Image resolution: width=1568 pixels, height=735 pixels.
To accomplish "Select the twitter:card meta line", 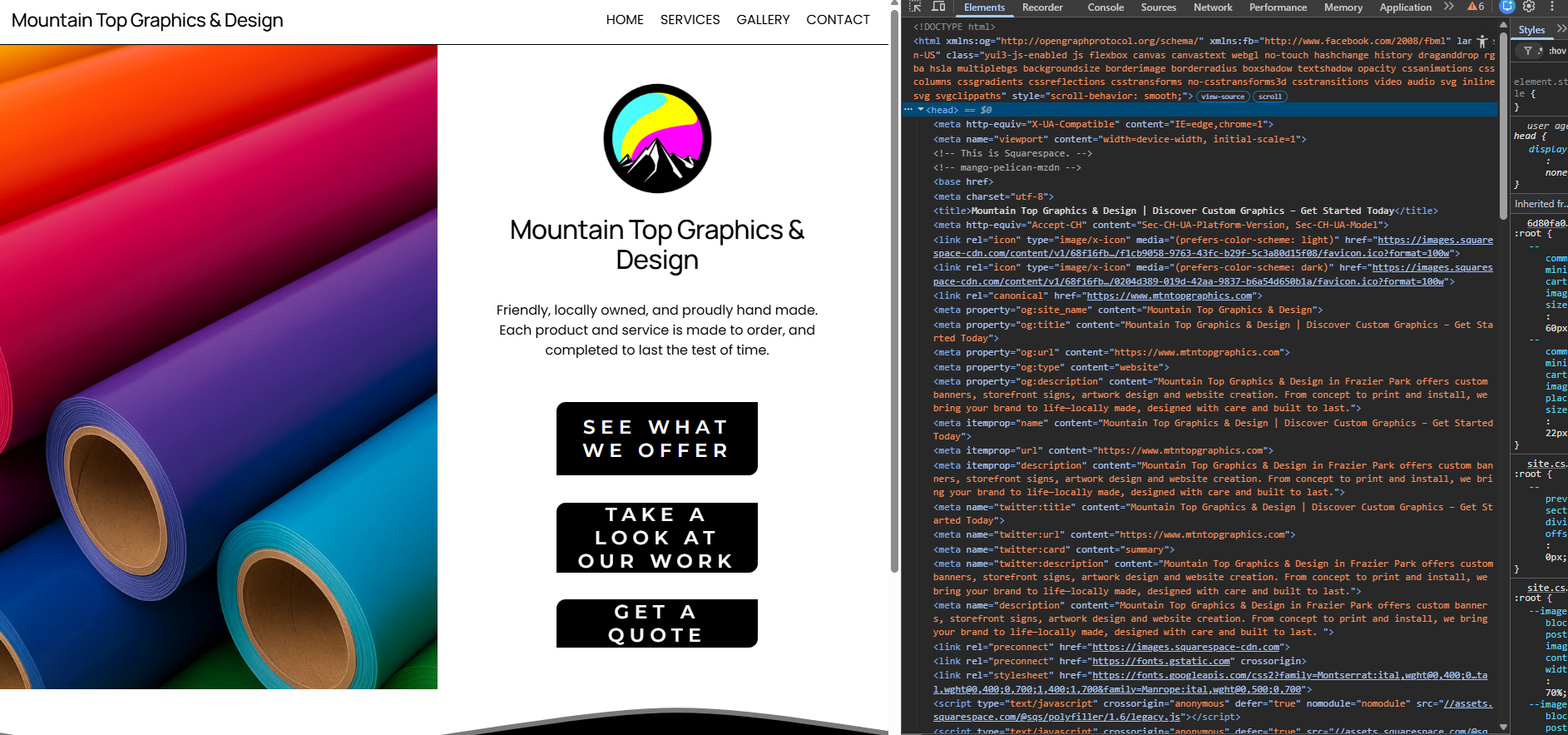I will click(x=1054, y=549).
